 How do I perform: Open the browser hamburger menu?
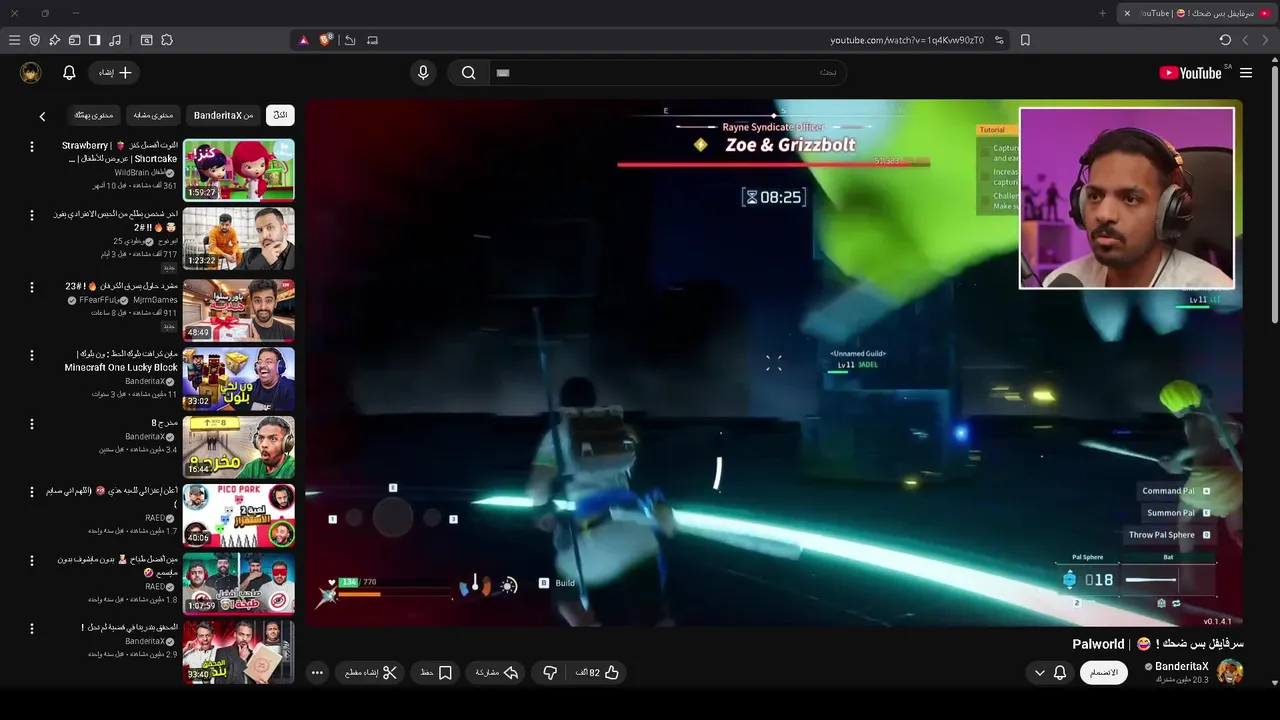[14, 40]
